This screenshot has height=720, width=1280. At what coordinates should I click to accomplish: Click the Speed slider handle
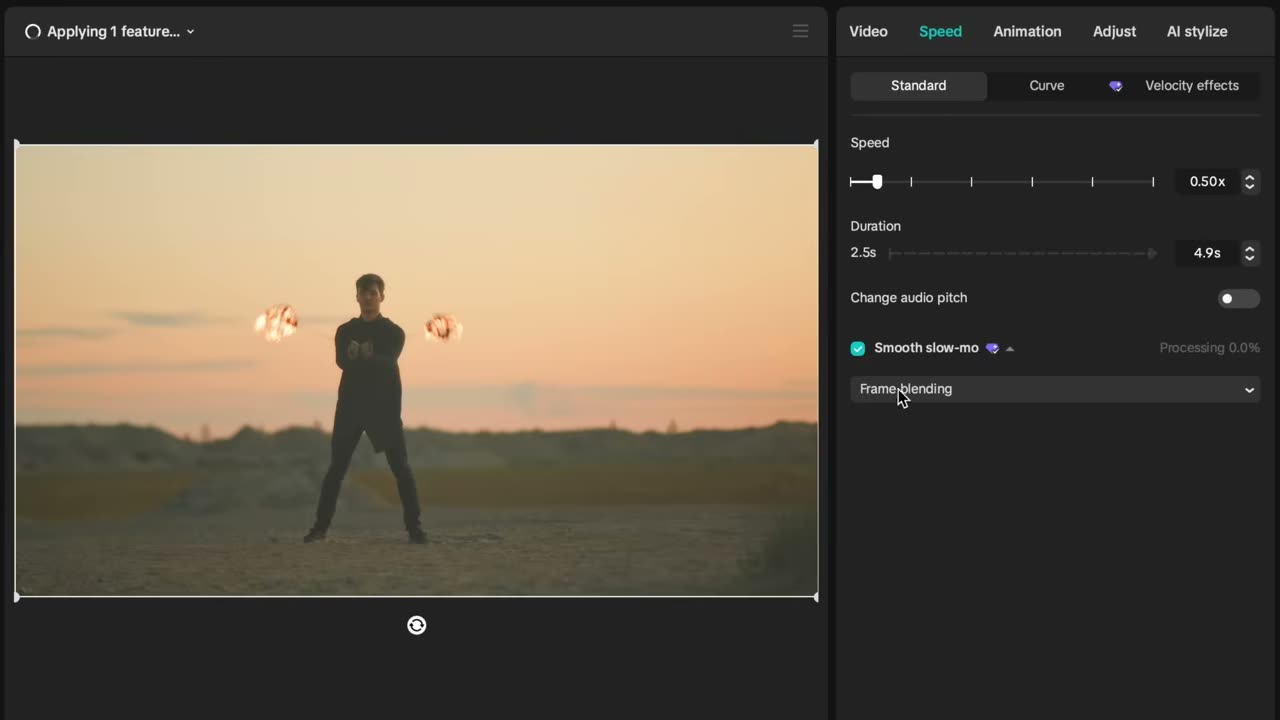tap(877, 182)
